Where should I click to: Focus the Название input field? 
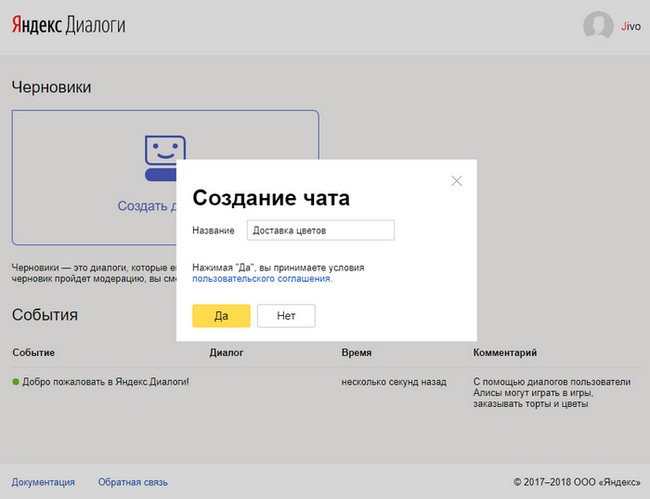pos(320,230)
